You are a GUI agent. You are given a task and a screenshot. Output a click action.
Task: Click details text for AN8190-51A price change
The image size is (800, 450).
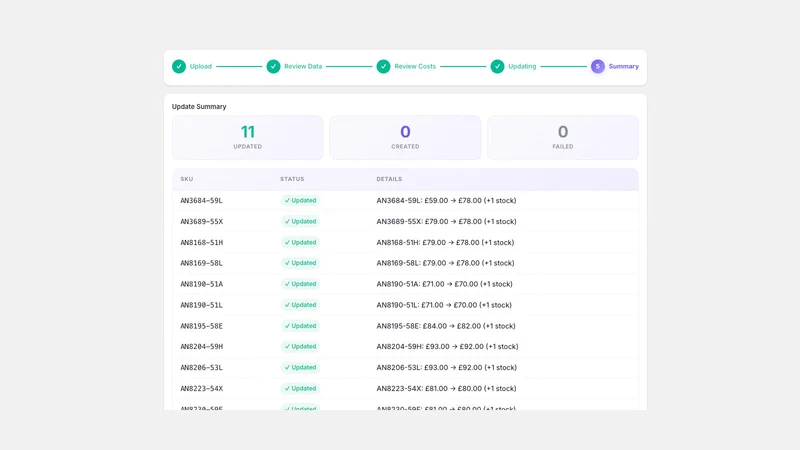(x=444, y=284)
